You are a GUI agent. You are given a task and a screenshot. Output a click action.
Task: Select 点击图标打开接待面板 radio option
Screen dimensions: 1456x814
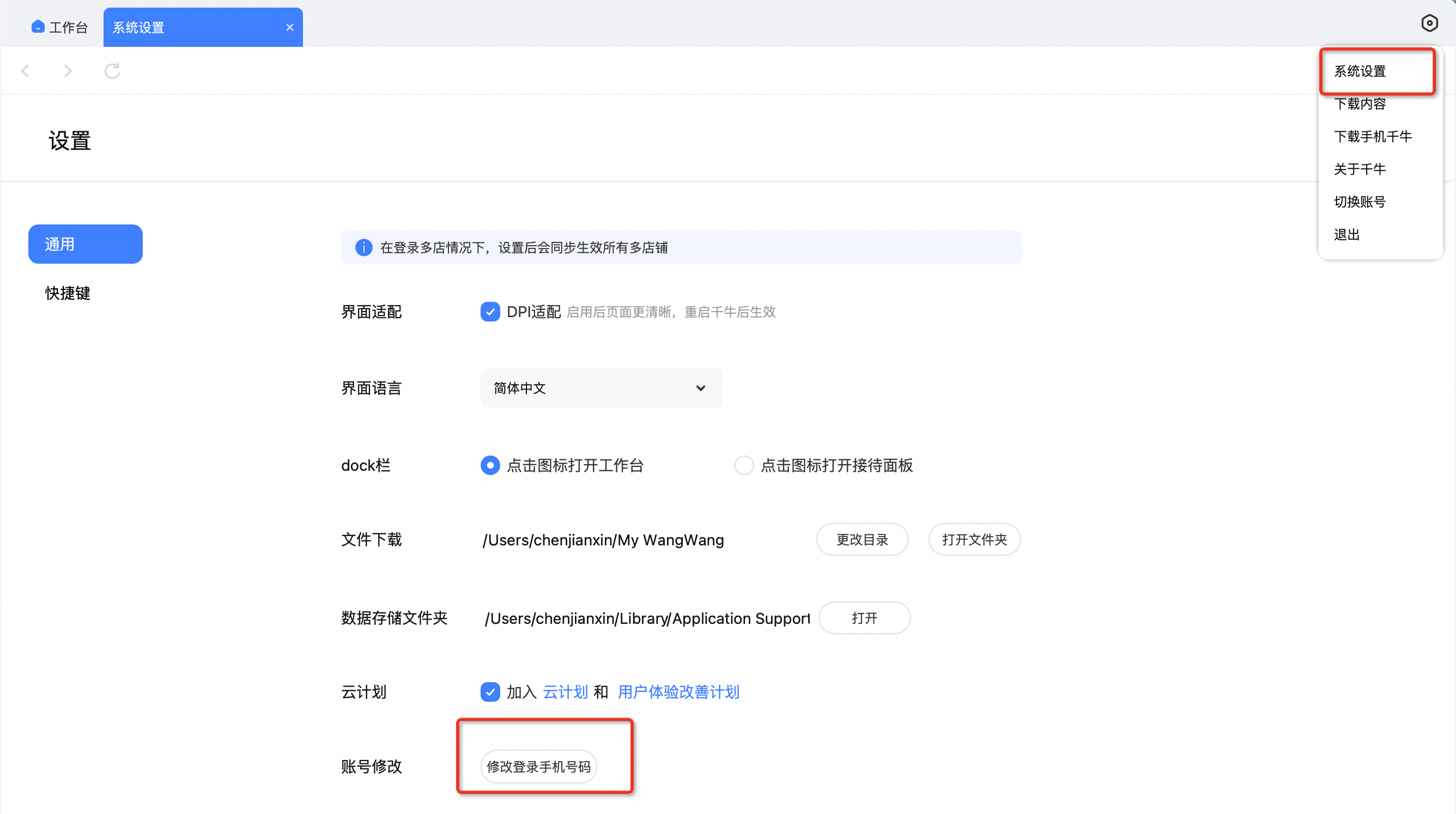pyautogui.click(x=744, y=465)
